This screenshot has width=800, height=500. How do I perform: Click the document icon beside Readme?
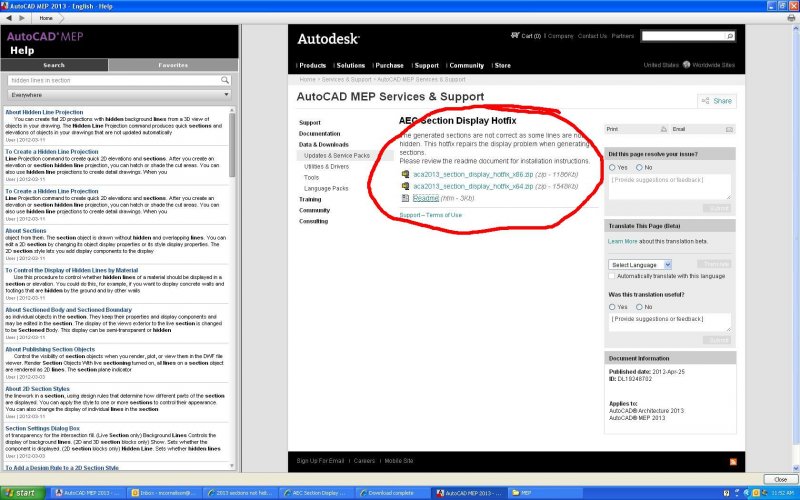[x=405, y=198]
